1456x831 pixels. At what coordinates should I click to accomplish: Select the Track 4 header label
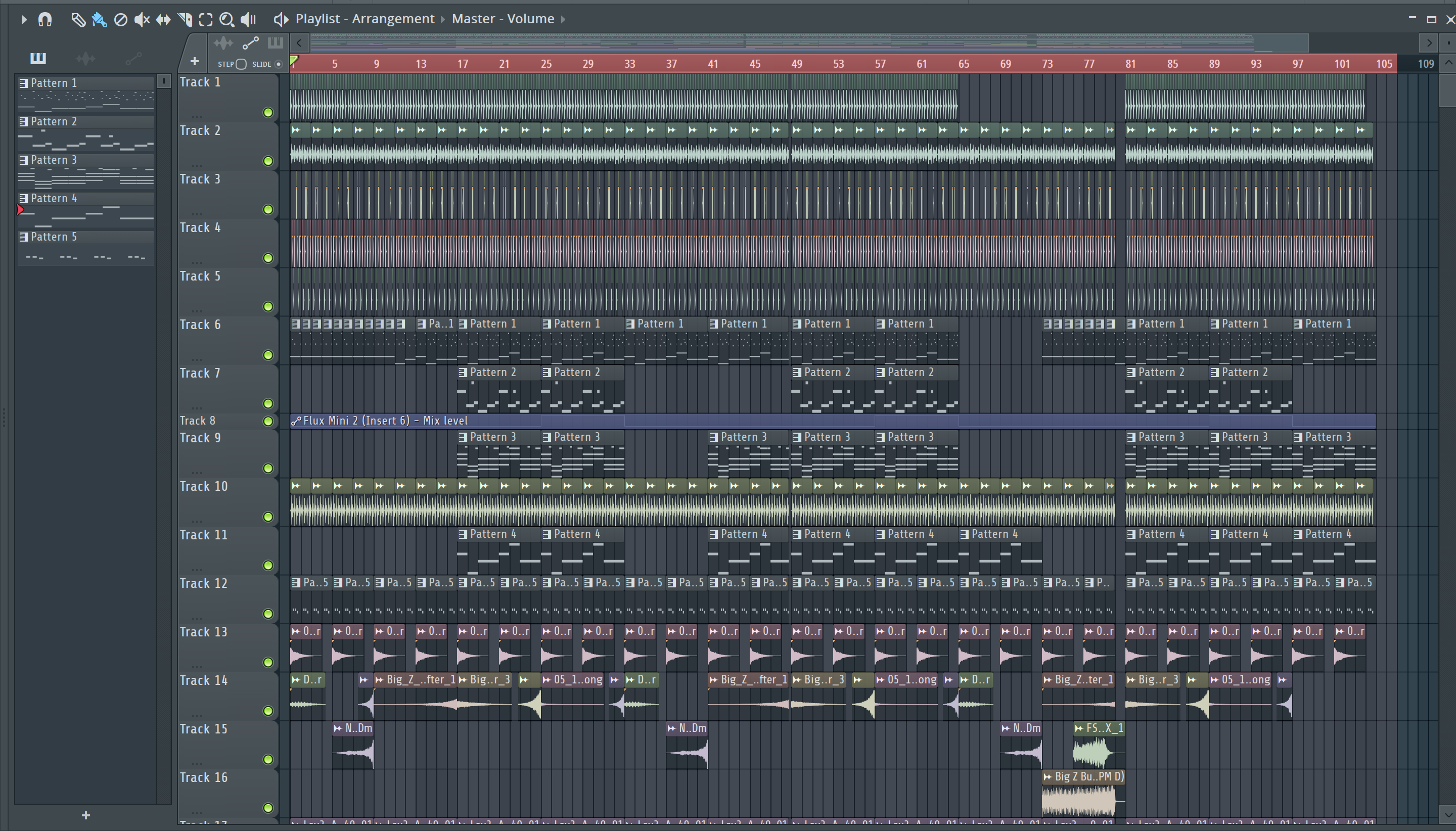click(x=200, y=228)
